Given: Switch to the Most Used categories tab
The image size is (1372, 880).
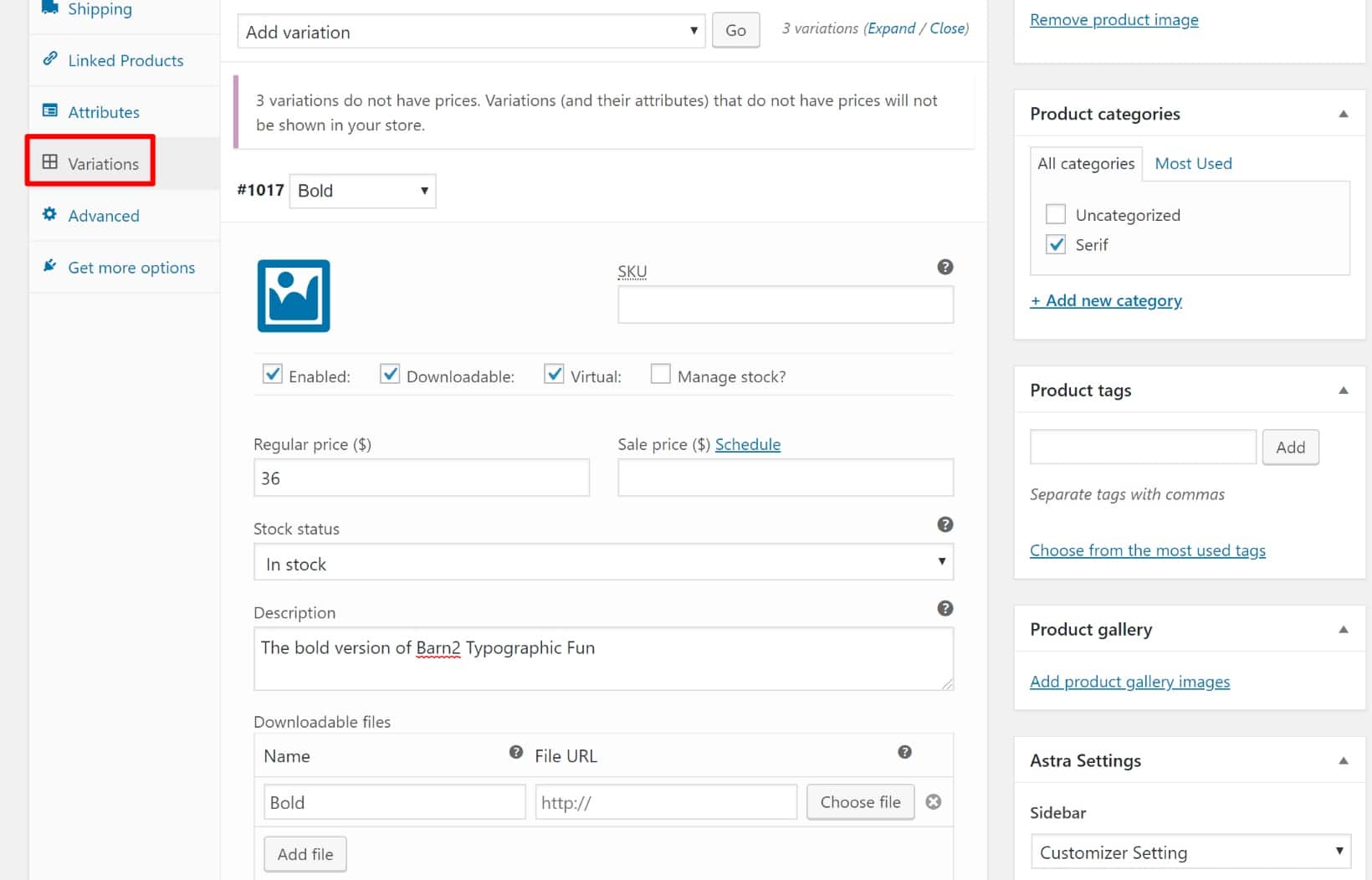Looking at the screenshot, I should point(1193,163).
